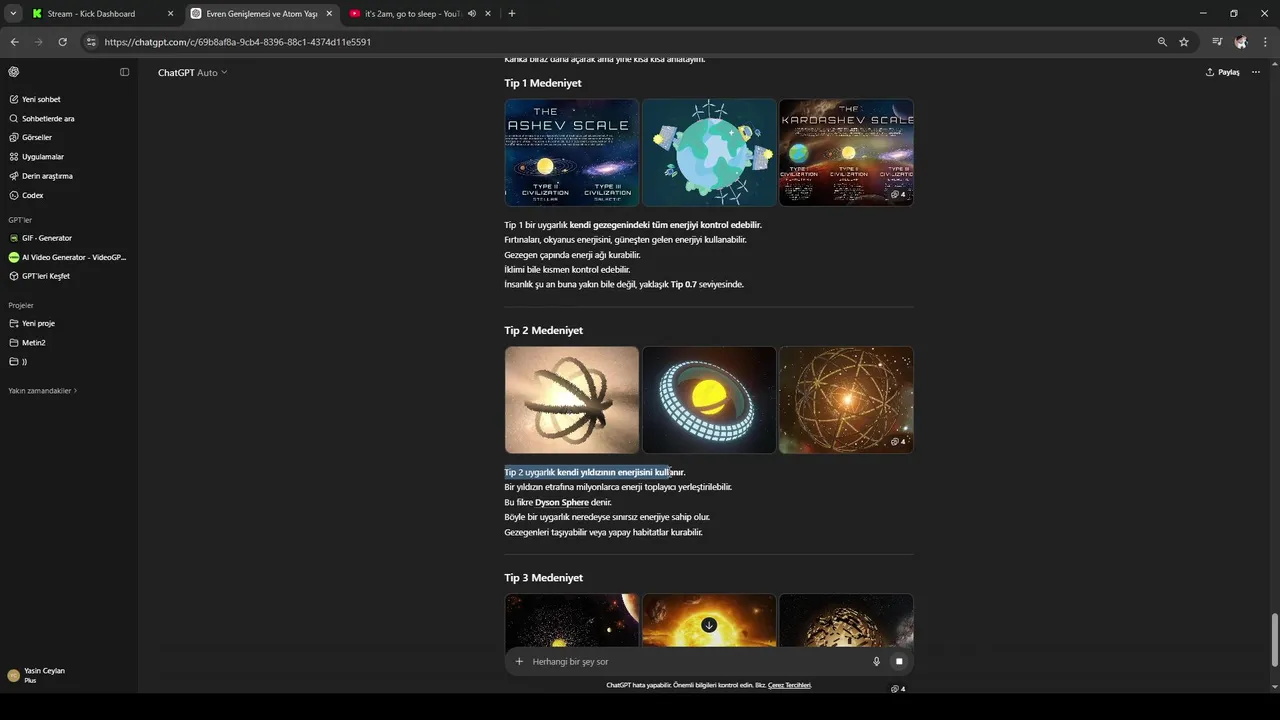Open a new browser tab
This screenshot has width=1280, height=720.
(x=511, y=14)
